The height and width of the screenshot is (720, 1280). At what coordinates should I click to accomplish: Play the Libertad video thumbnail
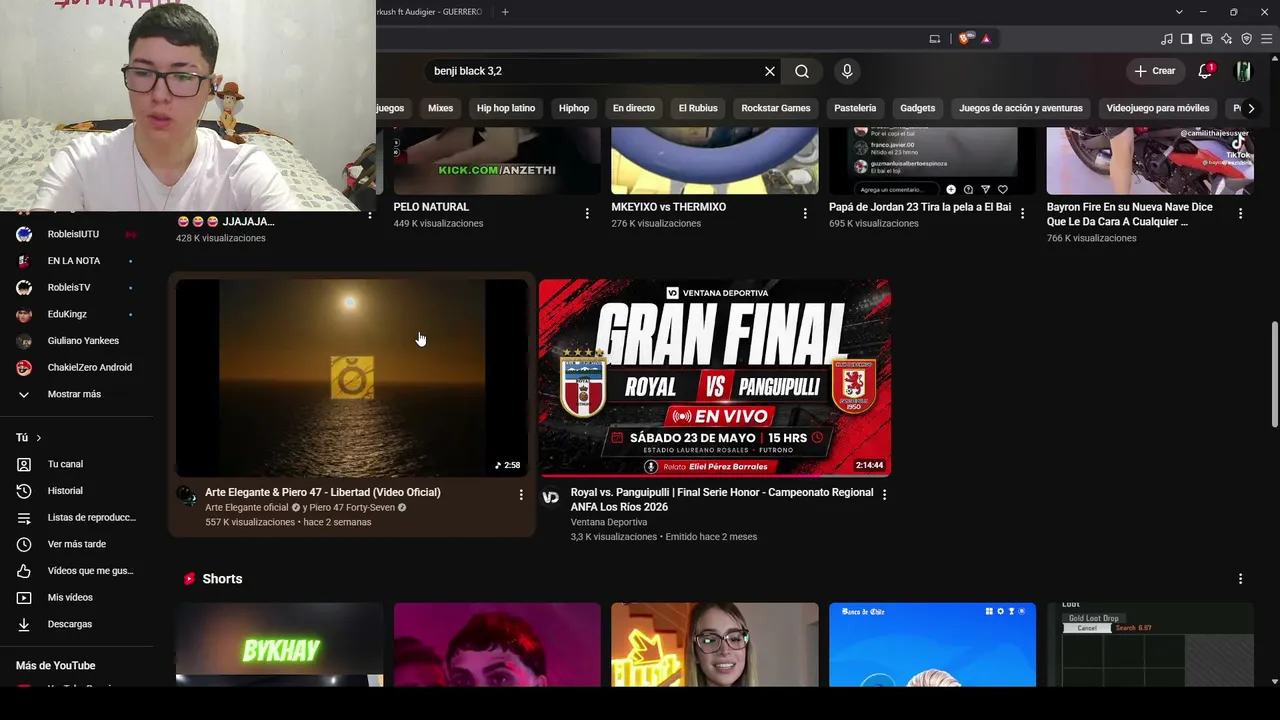[x=352, y=377]
